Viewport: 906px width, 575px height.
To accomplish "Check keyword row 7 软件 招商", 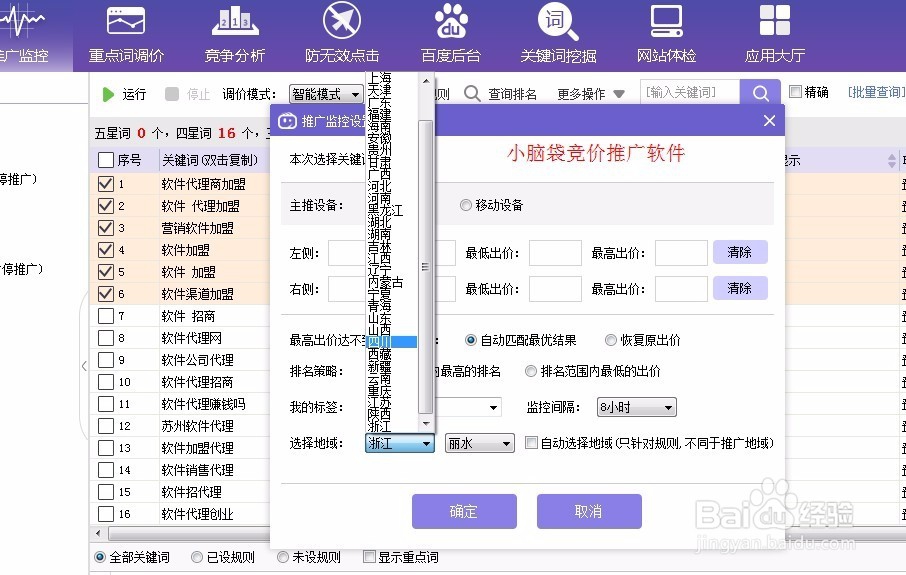I will pyautogui.click(x=106, y=316).
